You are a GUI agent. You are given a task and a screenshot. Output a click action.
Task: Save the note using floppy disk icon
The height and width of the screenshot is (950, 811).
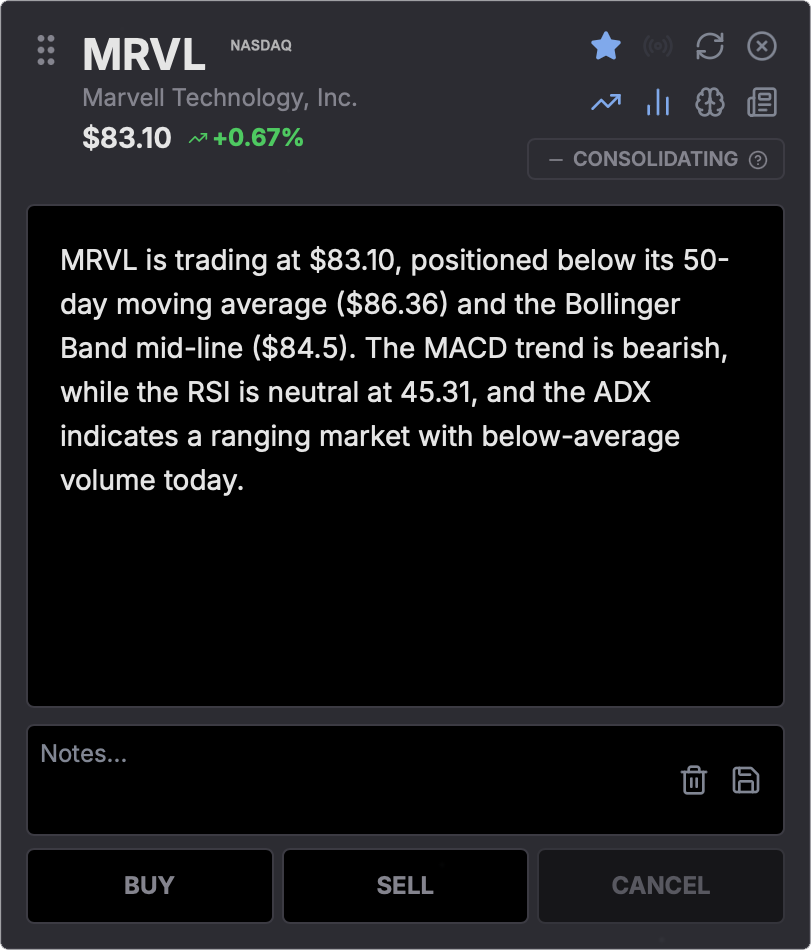[746, 780]
